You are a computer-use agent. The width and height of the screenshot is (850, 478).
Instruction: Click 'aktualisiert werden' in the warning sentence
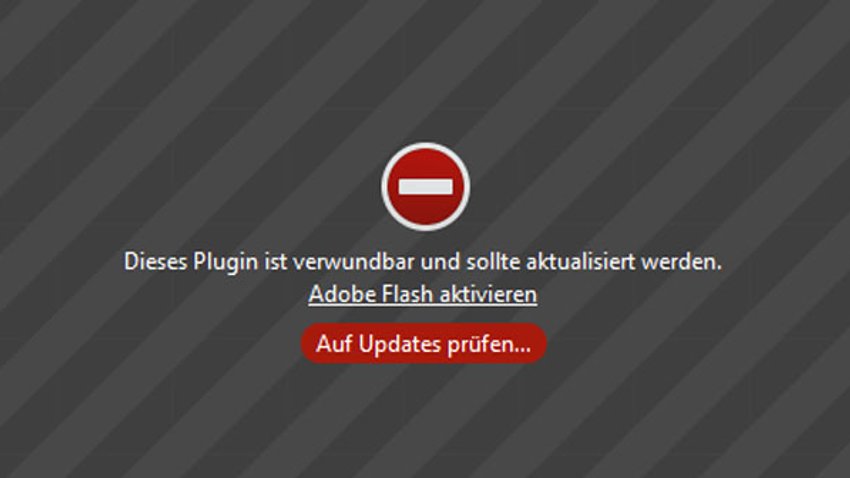(x=624, y=262)
